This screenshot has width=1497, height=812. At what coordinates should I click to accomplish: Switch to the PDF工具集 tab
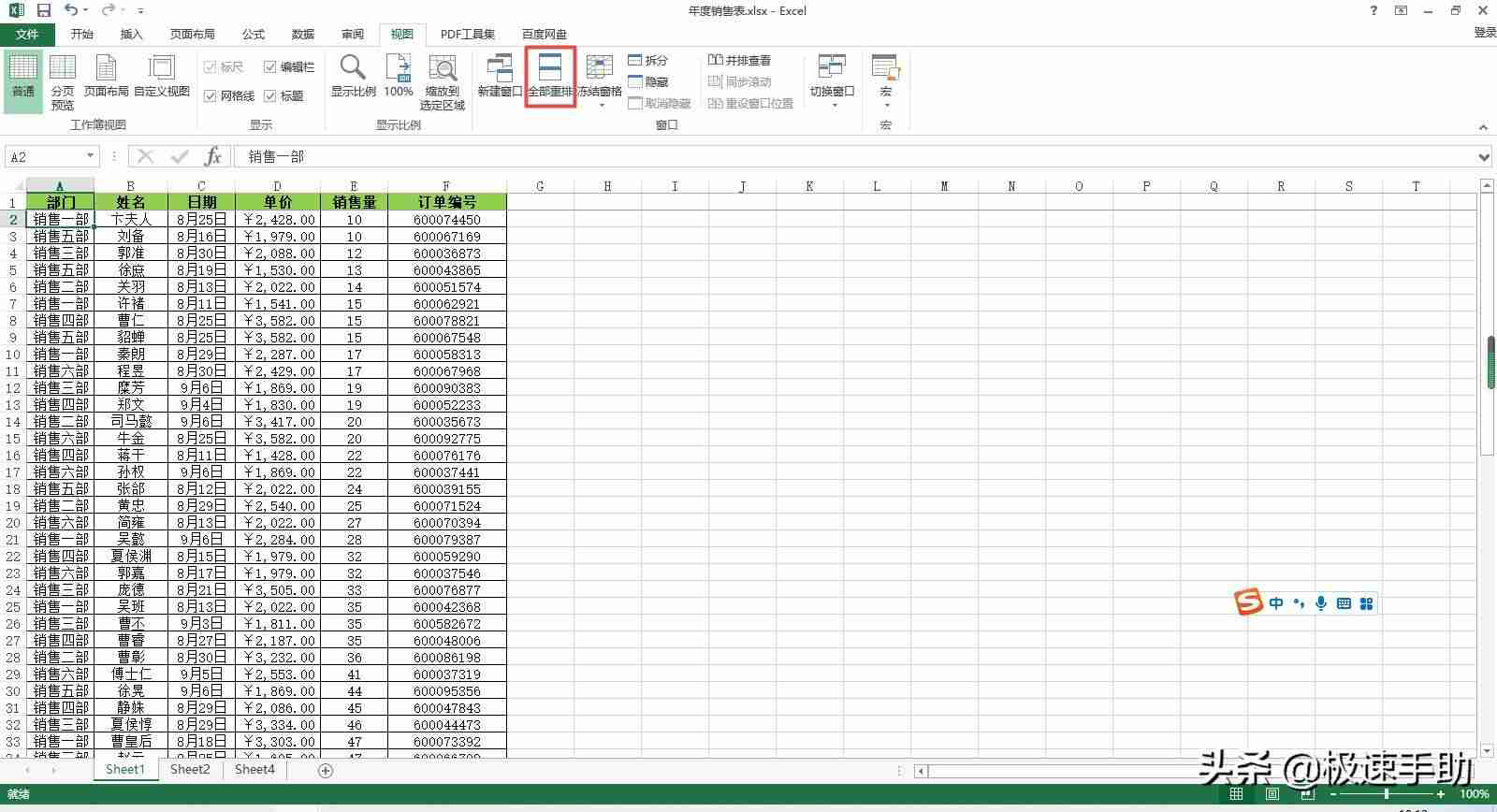[468, 34]
